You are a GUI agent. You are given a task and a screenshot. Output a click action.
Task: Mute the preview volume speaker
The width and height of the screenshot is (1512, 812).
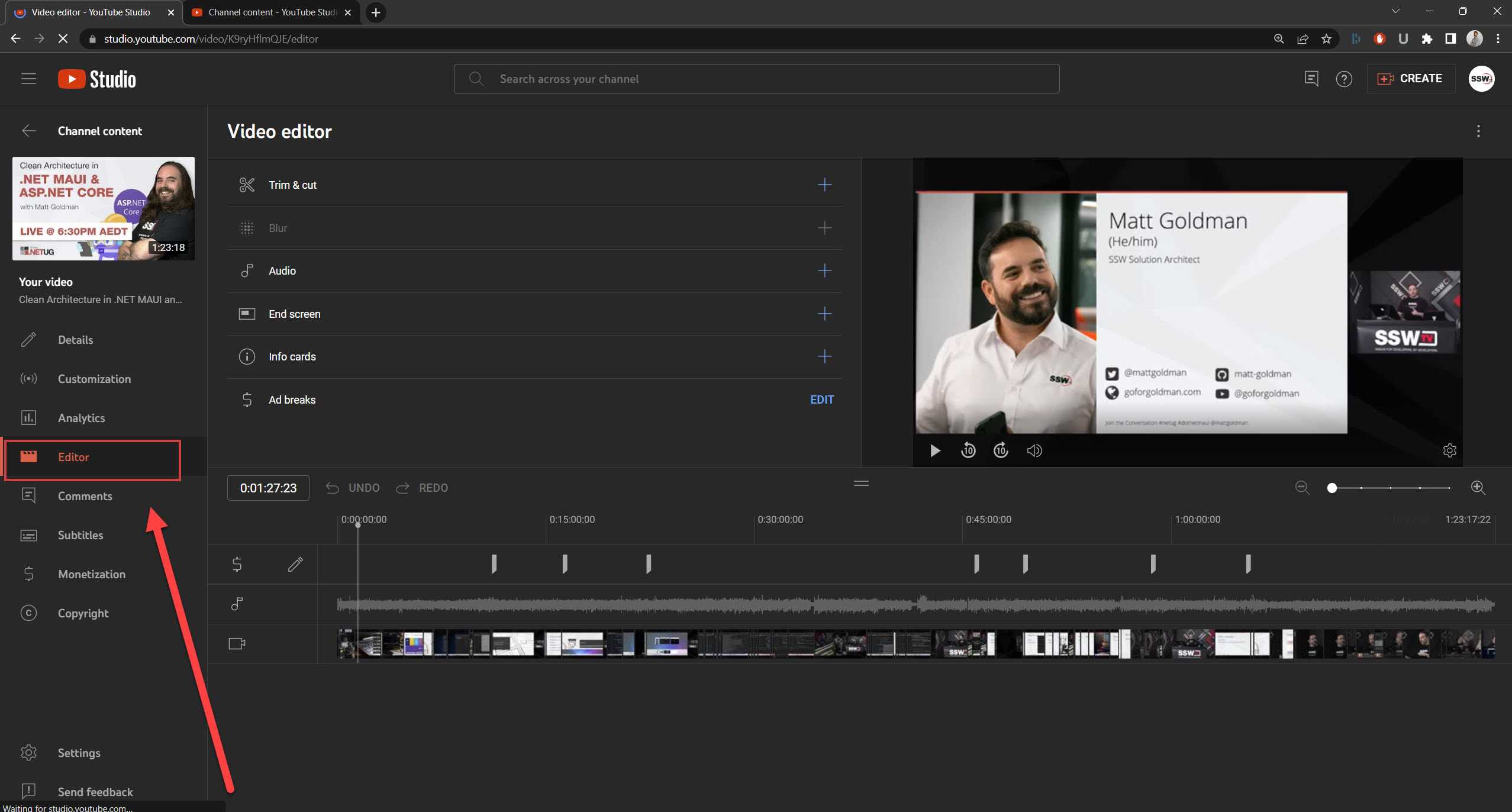point(1034,451)
